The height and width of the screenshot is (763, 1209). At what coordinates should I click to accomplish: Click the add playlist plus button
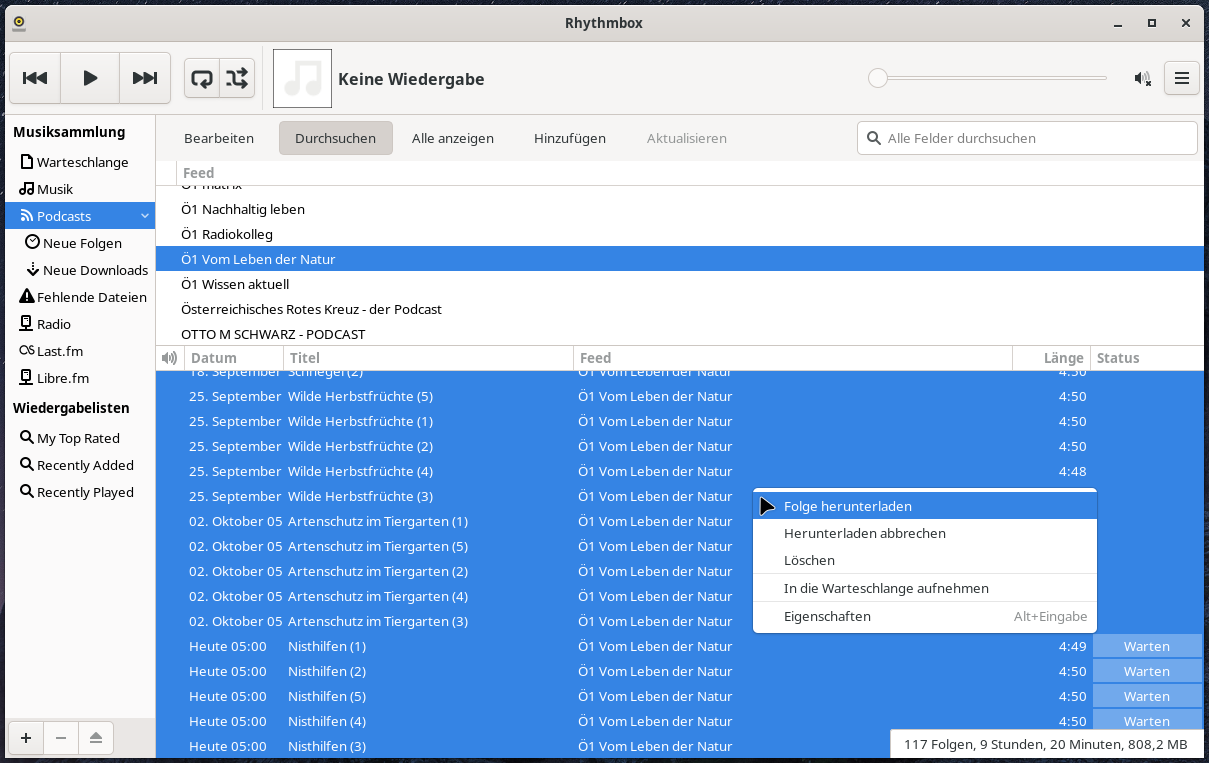26,738
